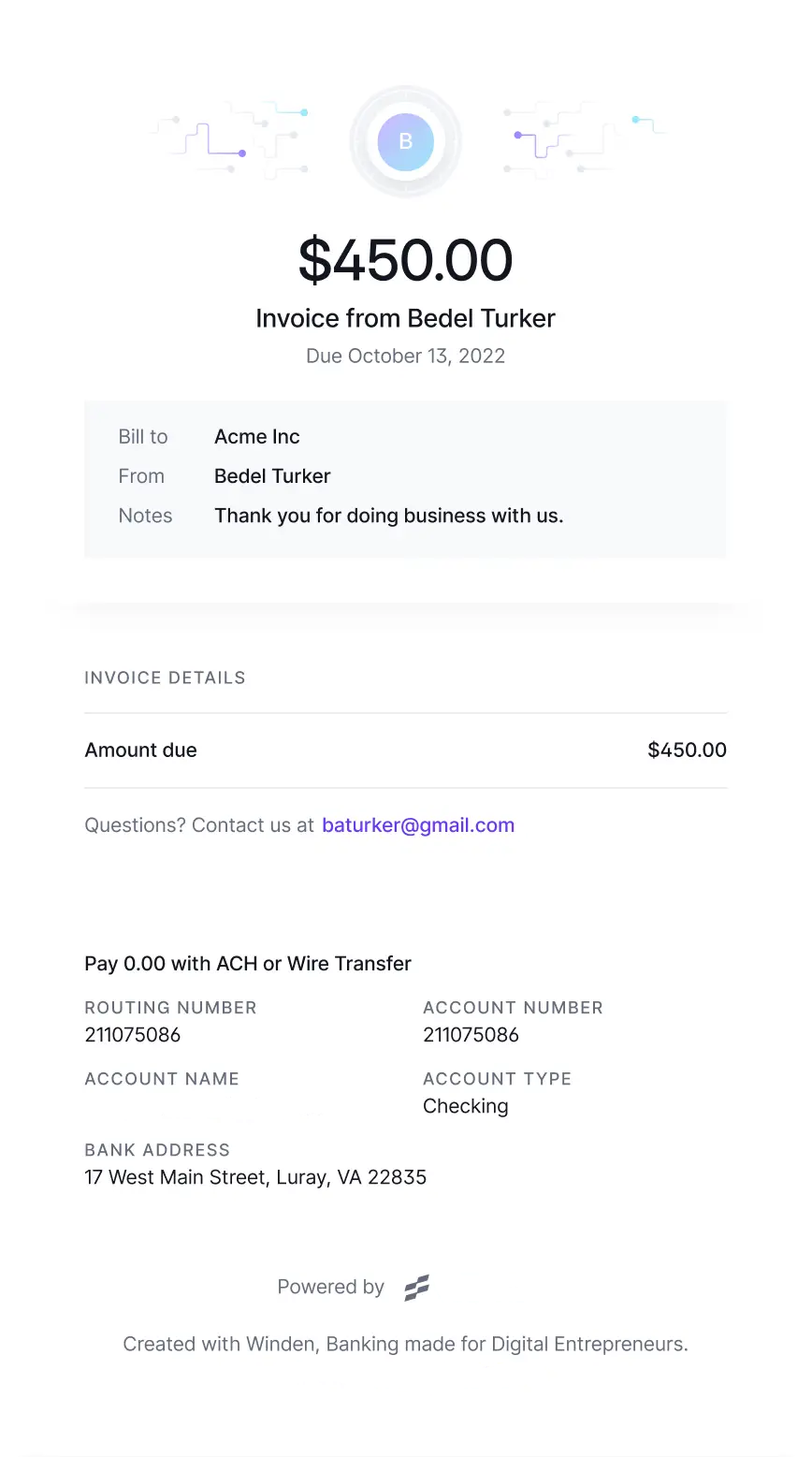Select the account number value
The width and height of the screenshot is (812, 1457).
(x=471, y=1035)
